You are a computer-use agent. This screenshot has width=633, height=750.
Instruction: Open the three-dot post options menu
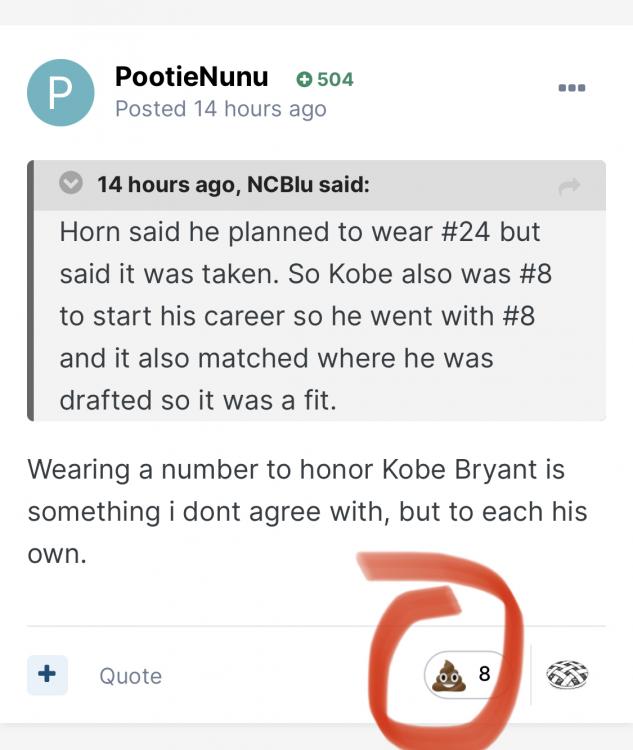coord(571,88)
